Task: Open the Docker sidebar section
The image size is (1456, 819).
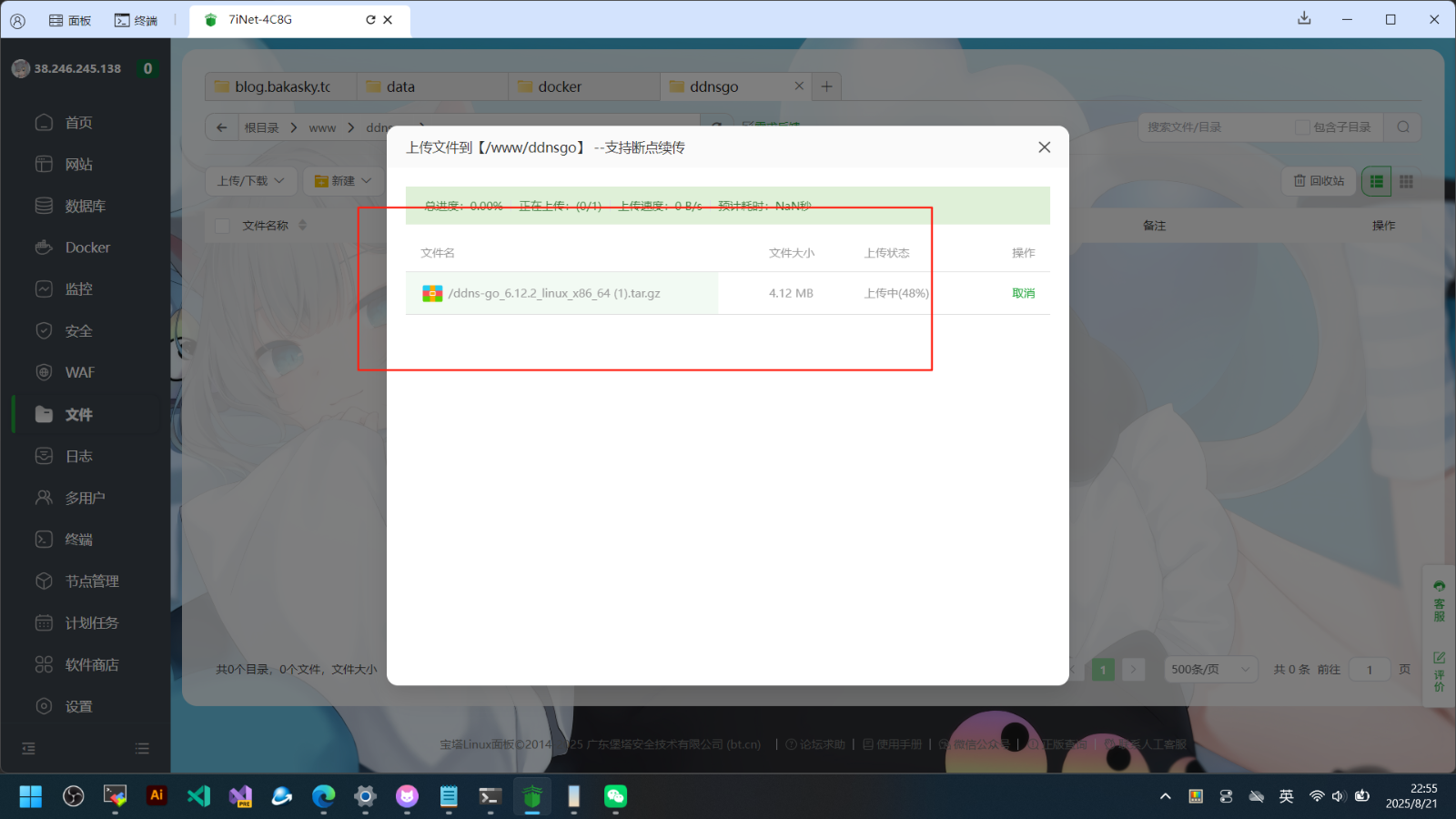Action: click(x=86, y=248)
